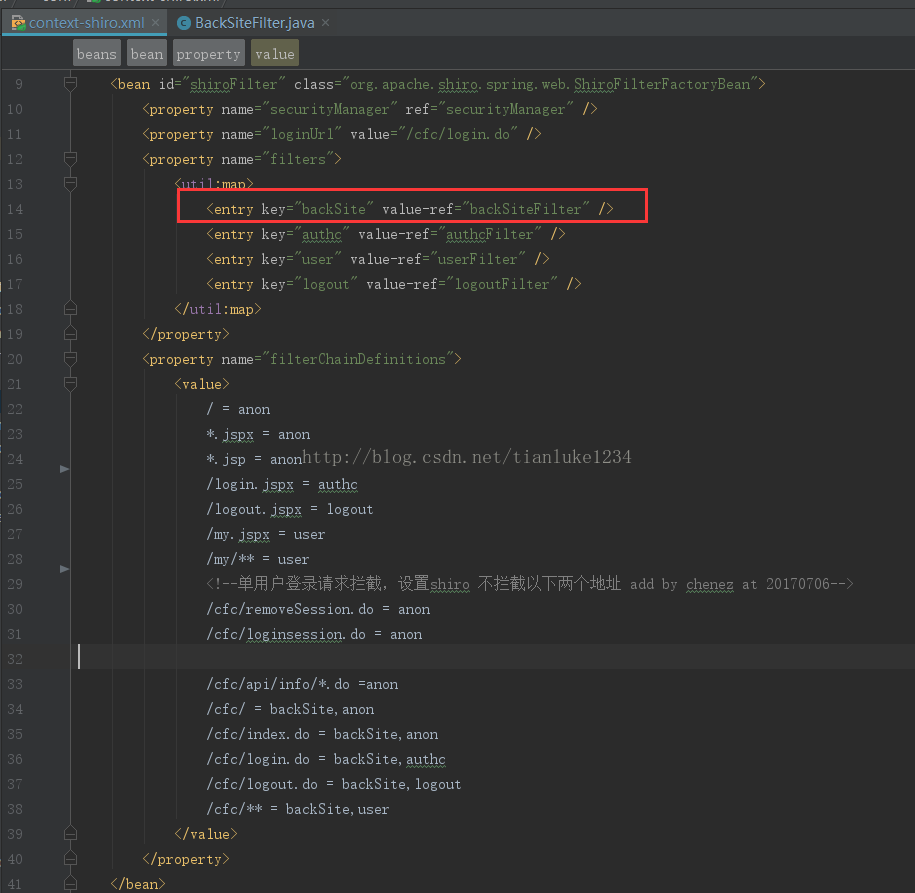Click the '/my/** = user' line

click(257, 559)
